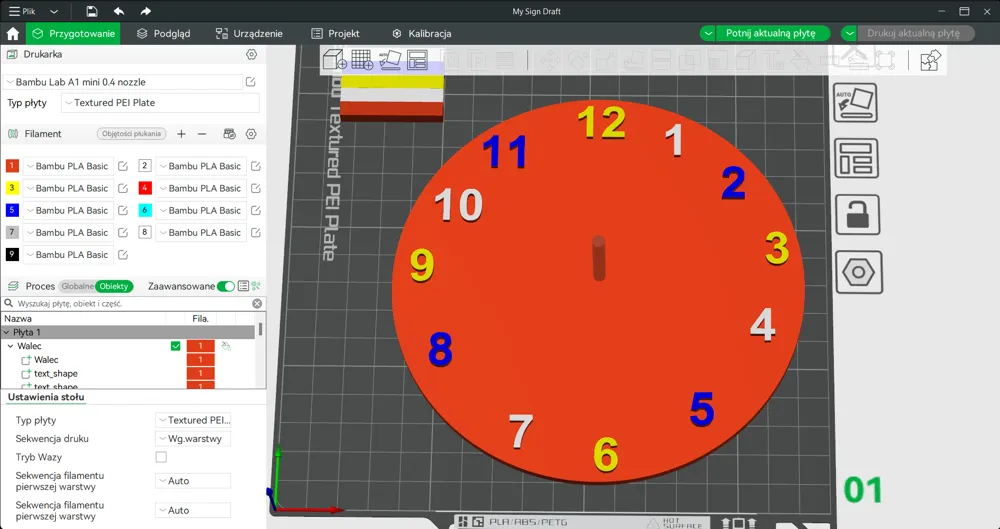
Task: Collapse the Walec tree node
Action: [10, 346]
